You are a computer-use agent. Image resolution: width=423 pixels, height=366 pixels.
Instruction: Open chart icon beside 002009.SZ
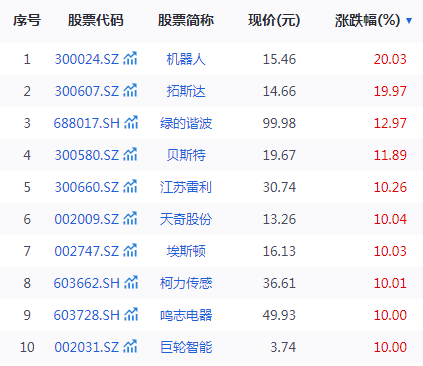pos(130,218)
